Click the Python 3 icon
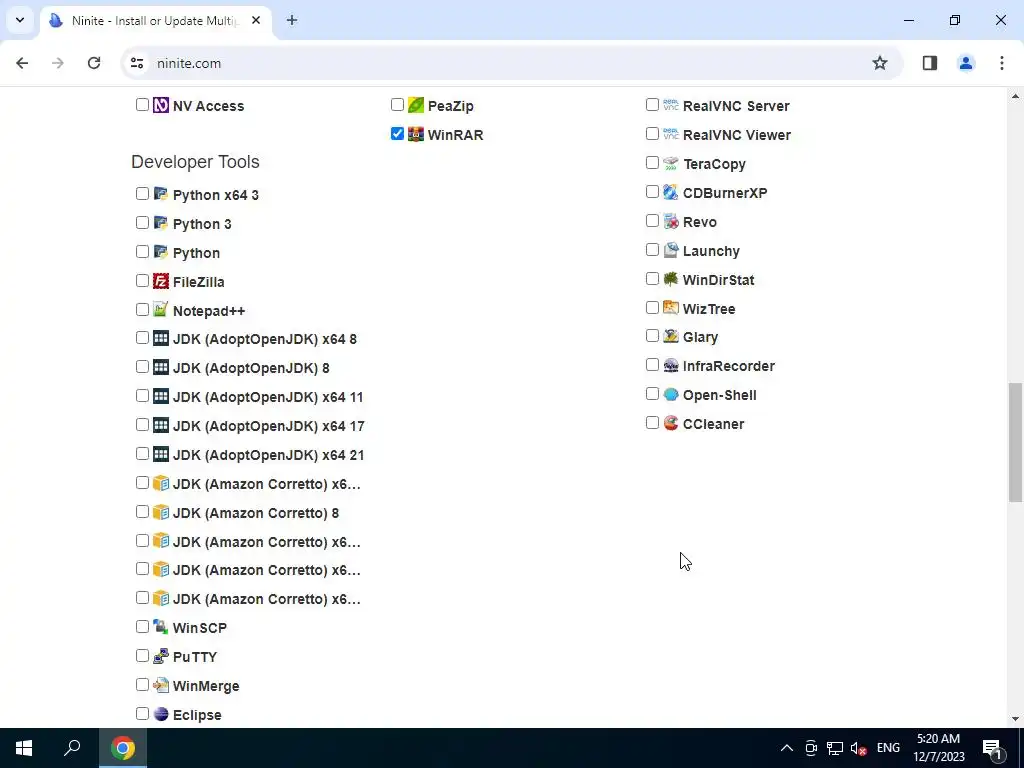This screenshot has width=1024, height=768. click(161, 223)
